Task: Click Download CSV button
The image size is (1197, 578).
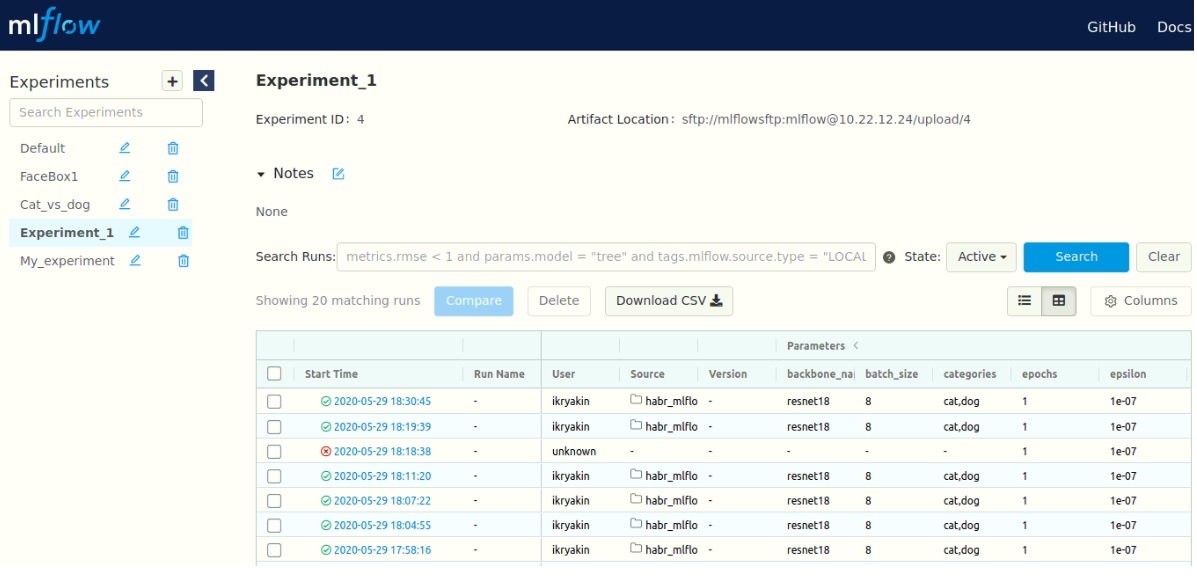Action: tap(669, 301)
